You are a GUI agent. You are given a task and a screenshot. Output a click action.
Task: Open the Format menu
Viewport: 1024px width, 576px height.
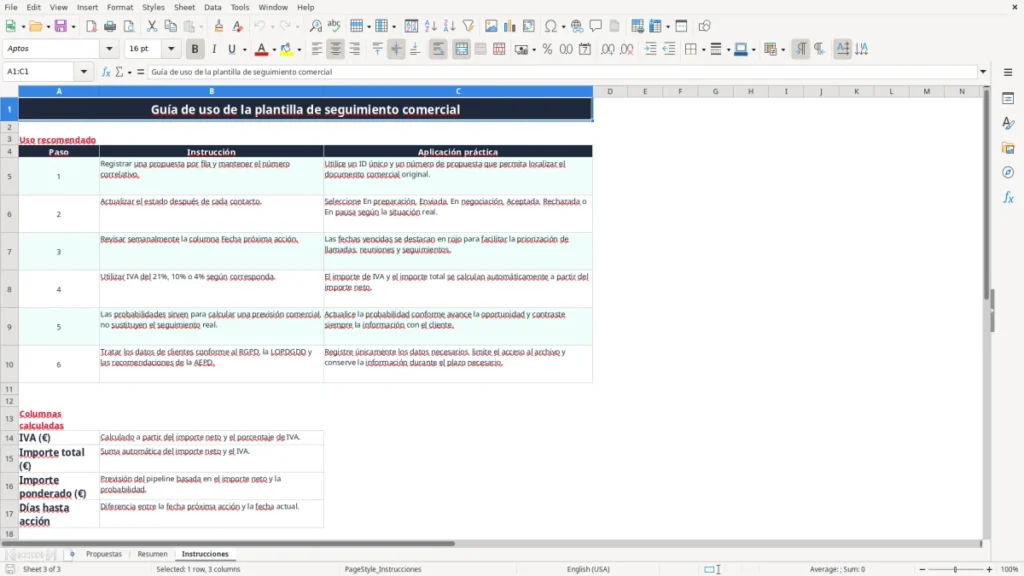(120, 7)
